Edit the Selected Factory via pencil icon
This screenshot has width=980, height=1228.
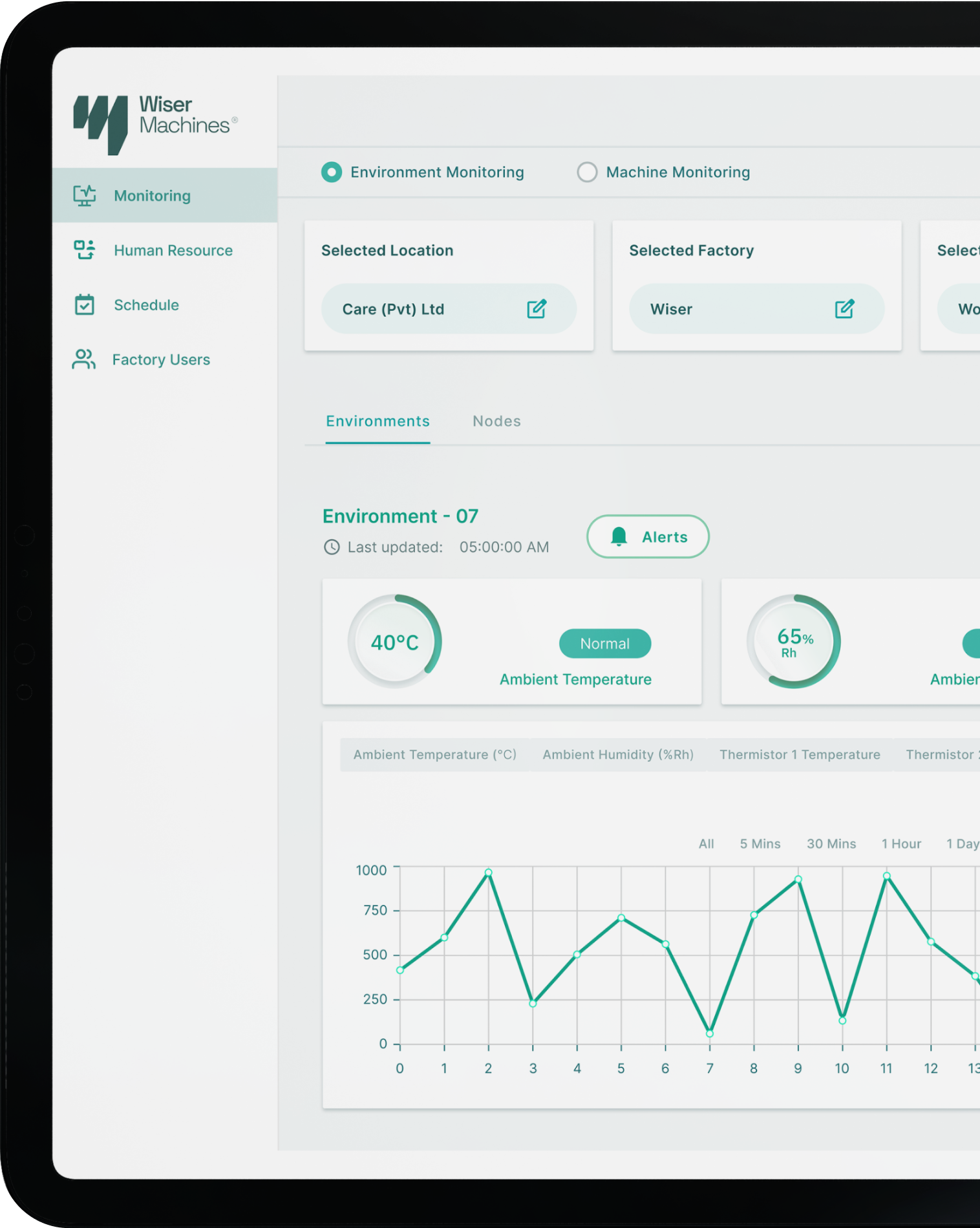(x=844, y=309)
